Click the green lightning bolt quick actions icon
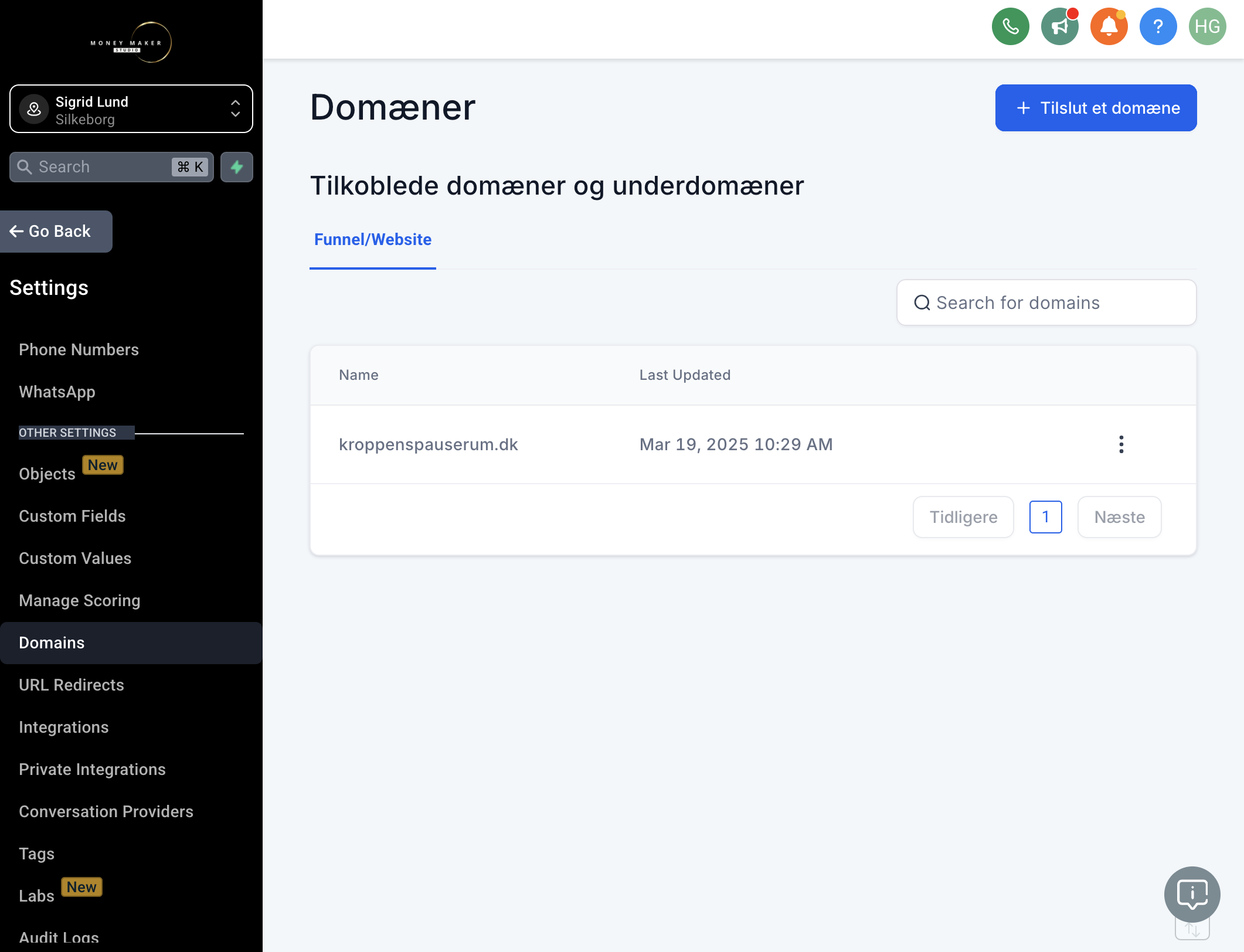1244x952 pixels. point(237,167)
